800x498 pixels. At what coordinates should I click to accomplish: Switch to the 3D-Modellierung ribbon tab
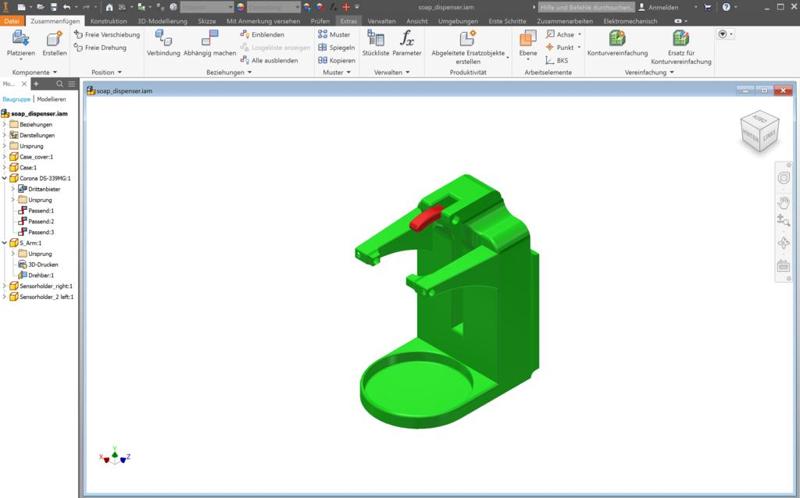click(163, 21)
